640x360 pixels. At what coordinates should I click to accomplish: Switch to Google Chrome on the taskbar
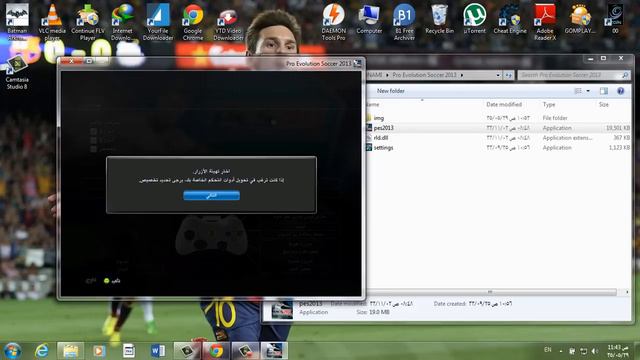(x=216, y=351)
